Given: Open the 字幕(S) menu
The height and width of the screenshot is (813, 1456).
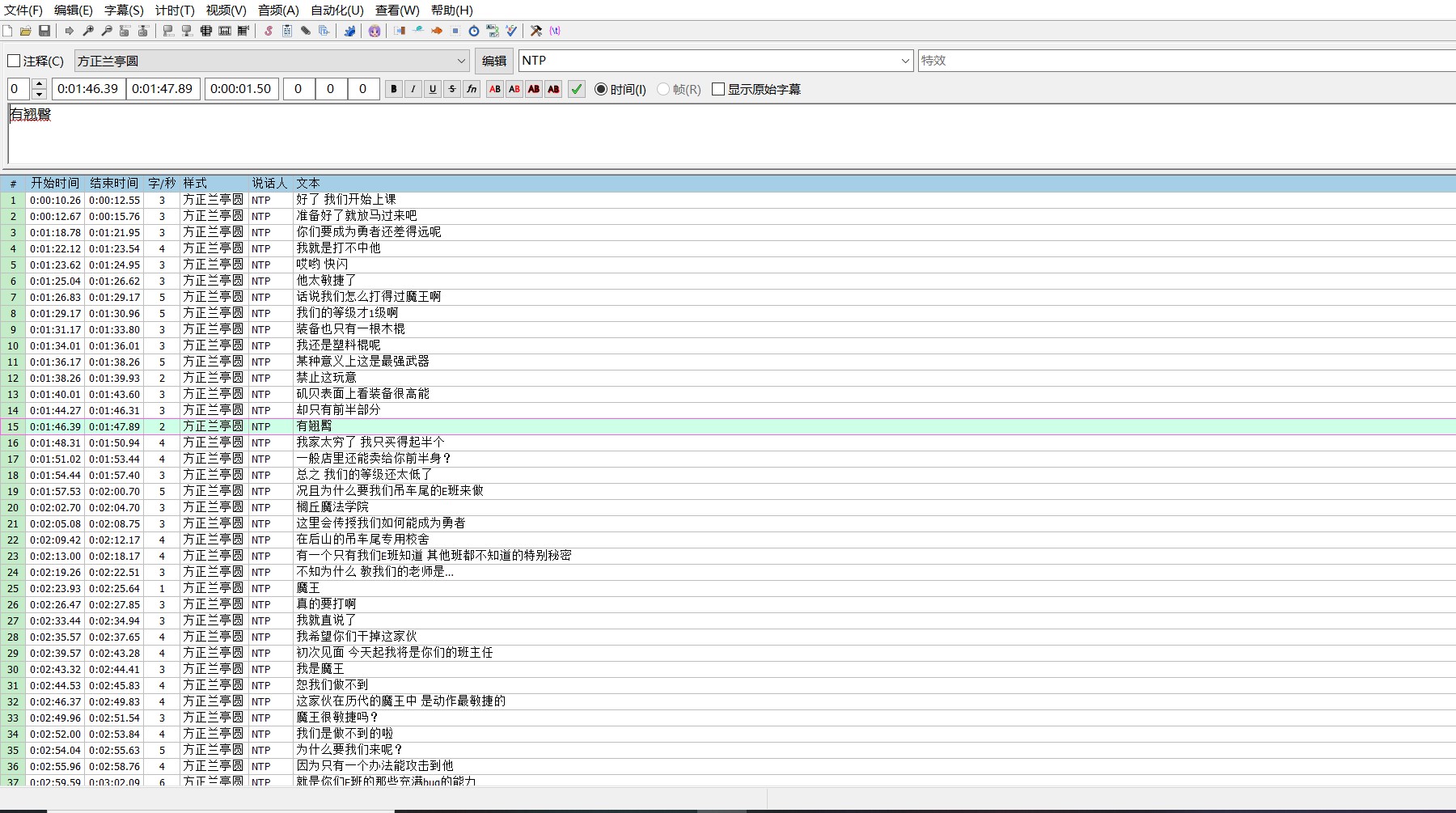Looking at the screenshot, I should point(124,11).
